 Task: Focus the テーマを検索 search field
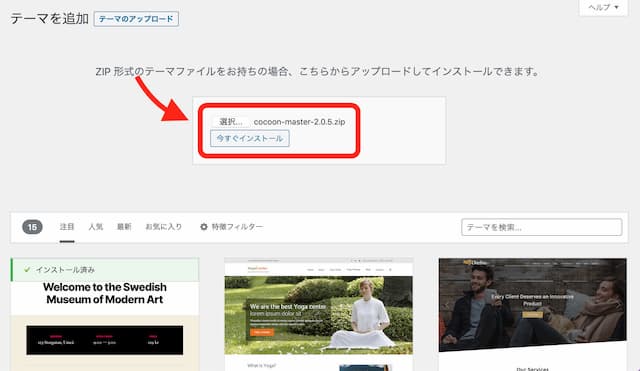[x=542, y=227]
